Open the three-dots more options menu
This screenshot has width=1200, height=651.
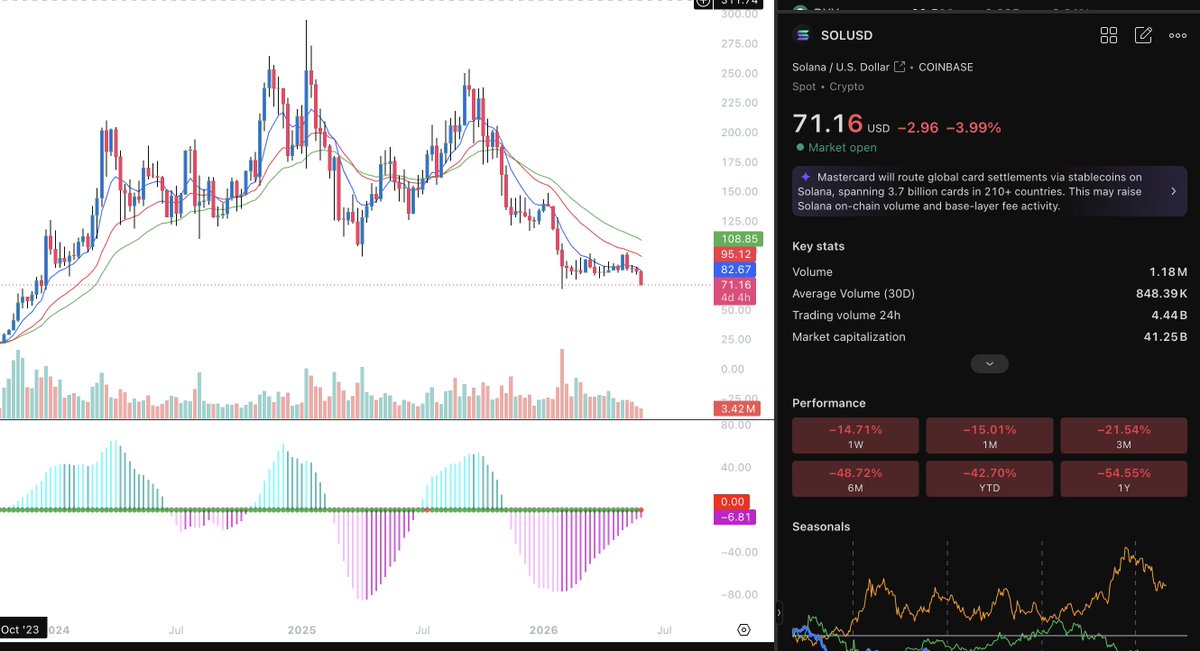(x=1177, y=35)
